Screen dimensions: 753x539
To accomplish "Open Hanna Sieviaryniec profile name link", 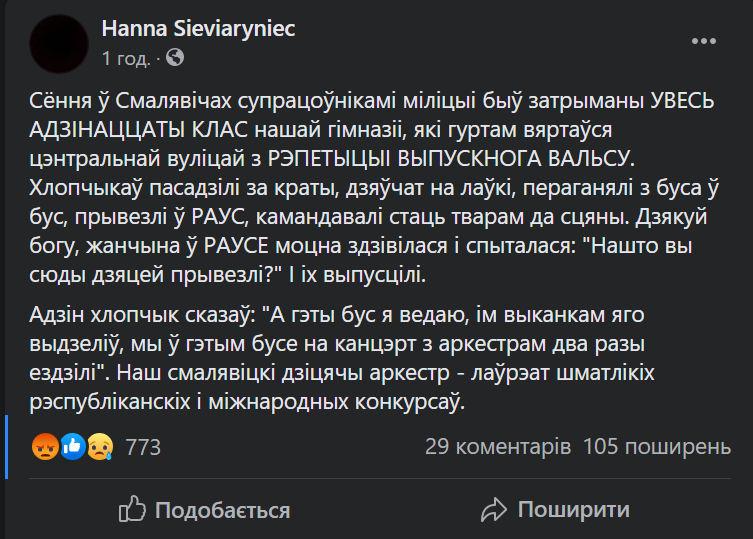I will coord(198,28).
